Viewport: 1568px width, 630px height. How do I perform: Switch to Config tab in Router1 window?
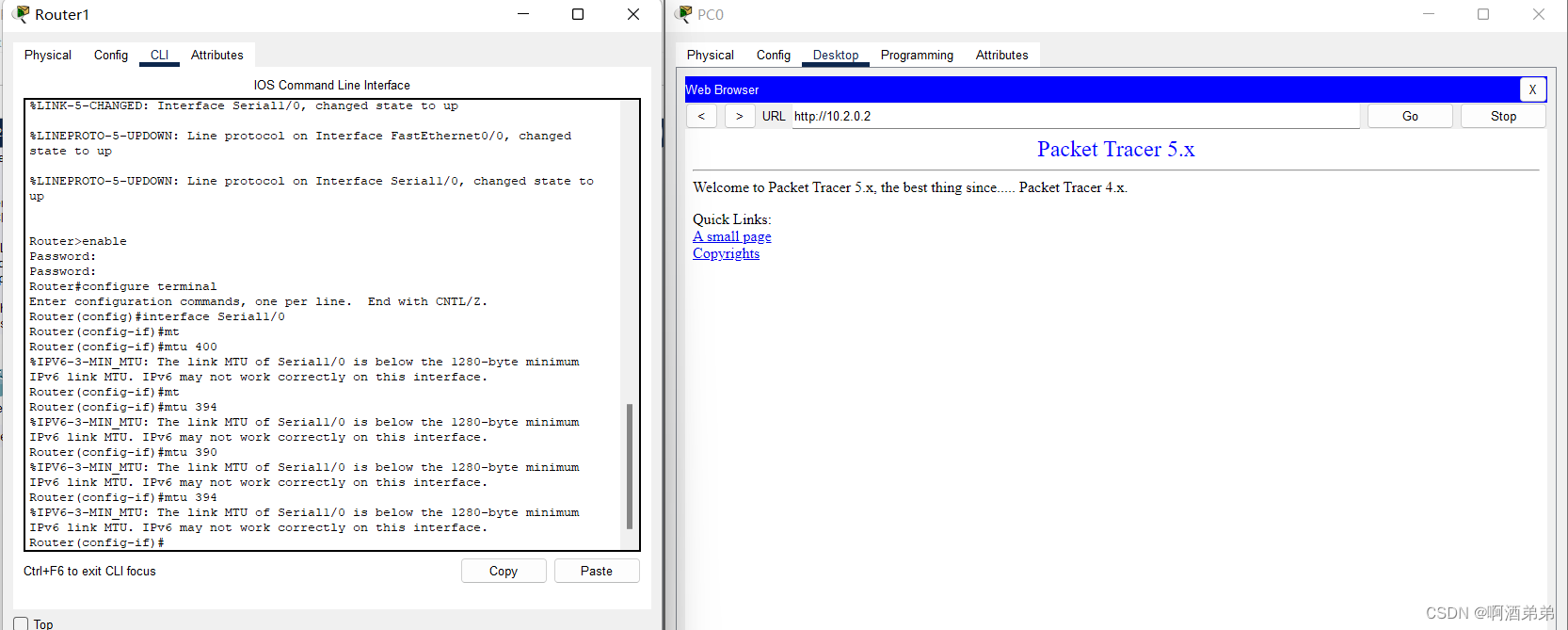tap(111, 55)
